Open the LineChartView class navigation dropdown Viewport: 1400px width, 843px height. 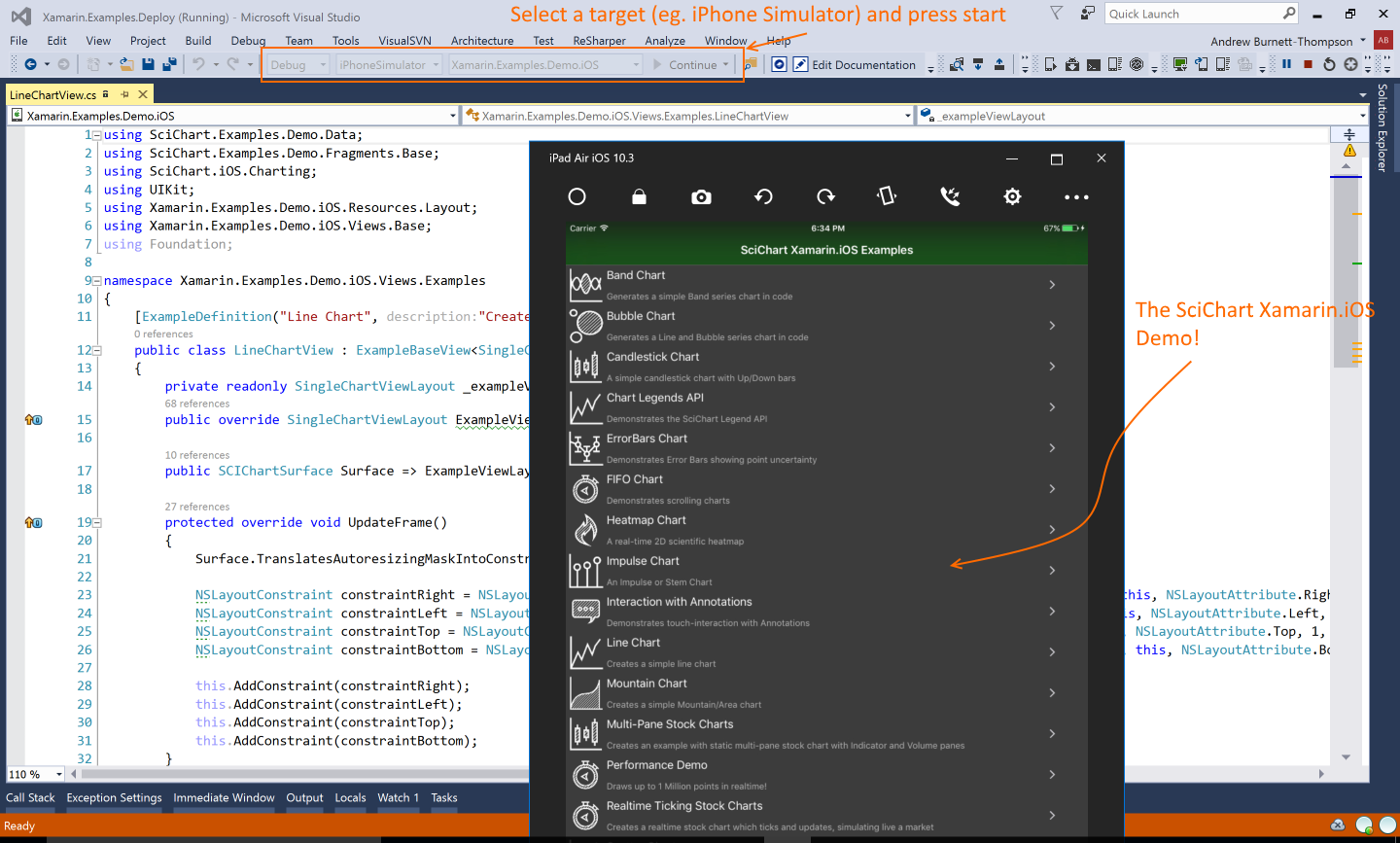(688, 116)
